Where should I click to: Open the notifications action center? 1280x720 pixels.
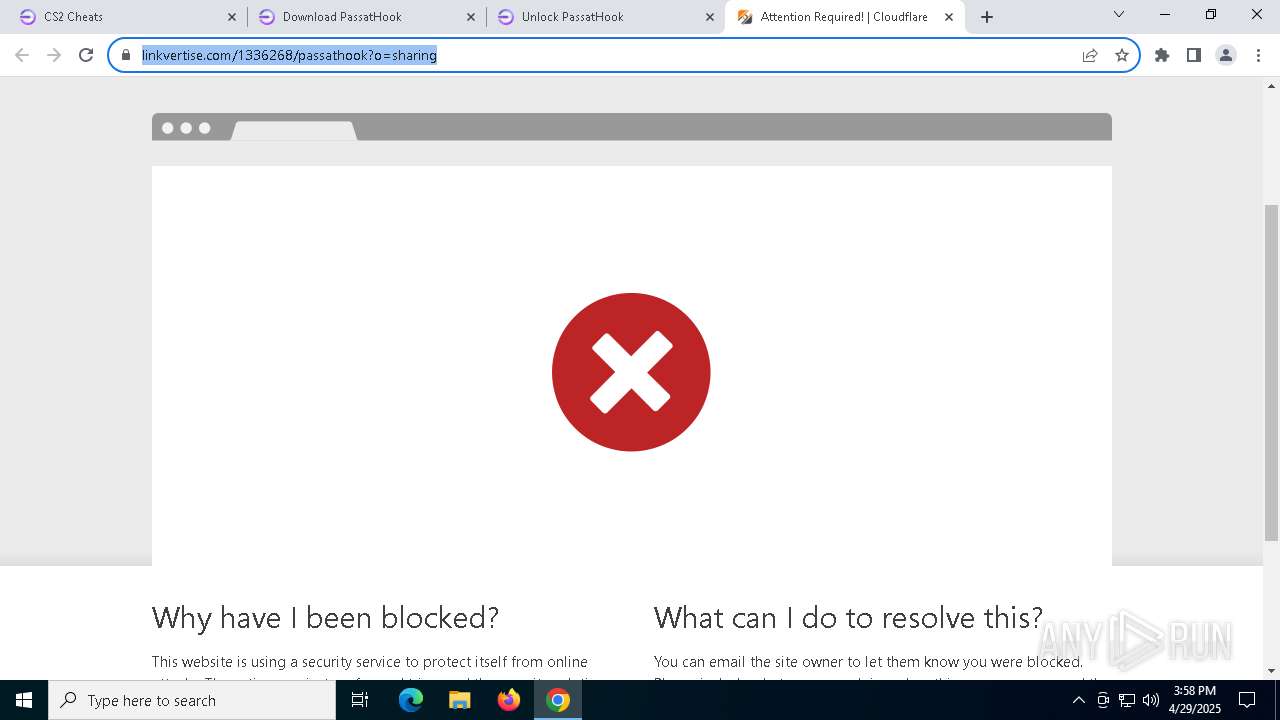pos(1247,700)
